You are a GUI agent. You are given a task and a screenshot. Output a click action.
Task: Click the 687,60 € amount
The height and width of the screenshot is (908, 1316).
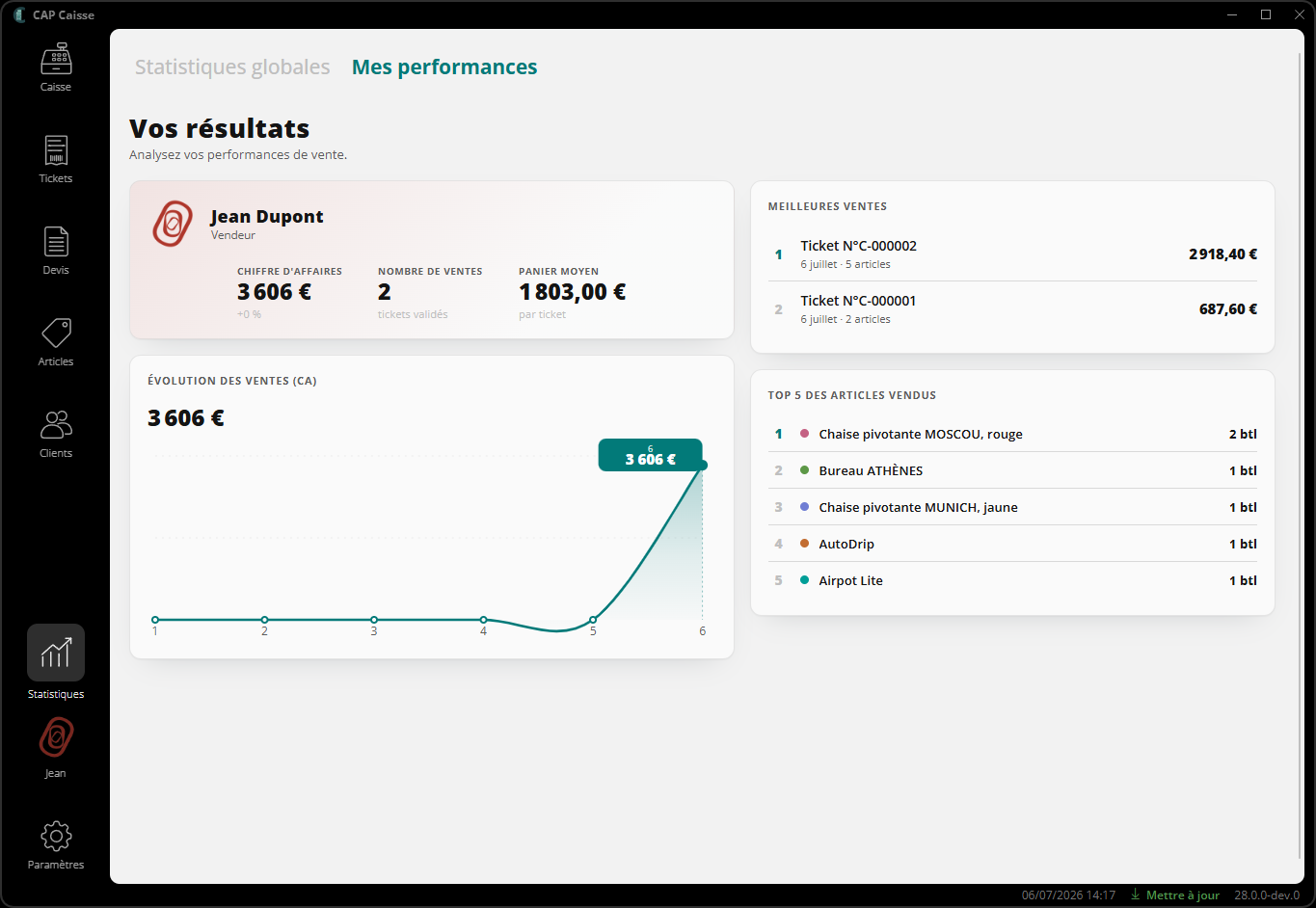point(1228,309)
